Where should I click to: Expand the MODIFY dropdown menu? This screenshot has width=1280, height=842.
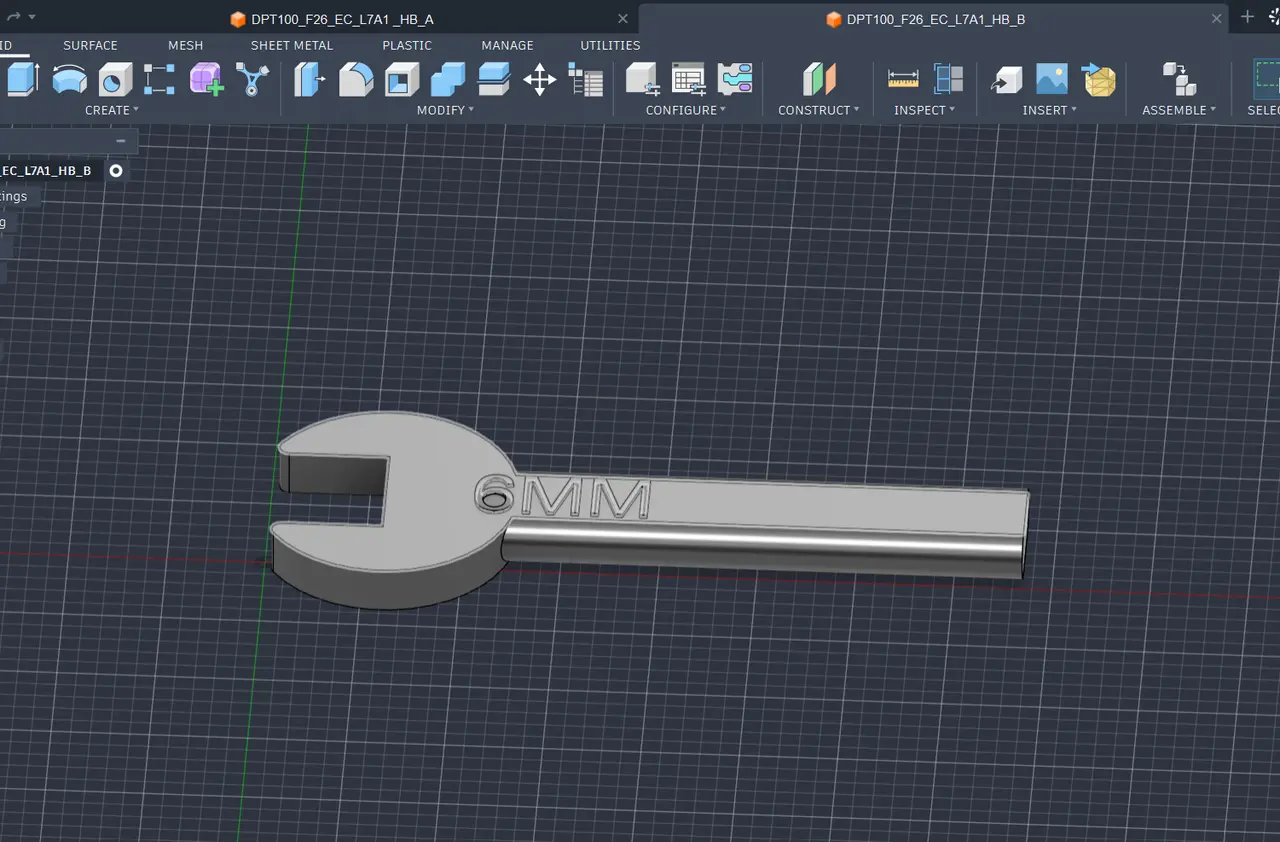point(445,110)
